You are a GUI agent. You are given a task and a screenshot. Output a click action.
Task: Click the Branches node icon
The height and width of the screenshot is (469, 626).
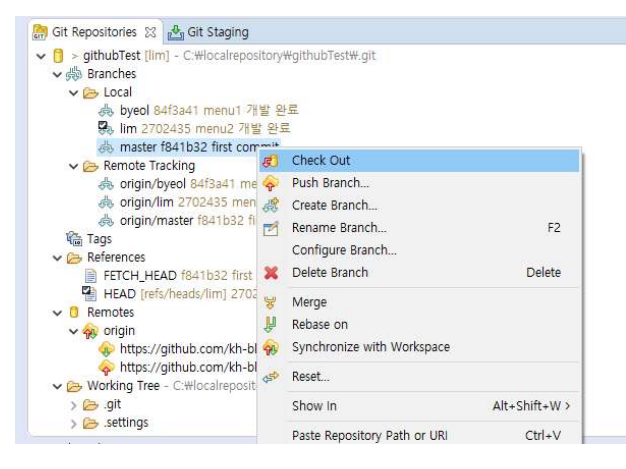point(74,74)
